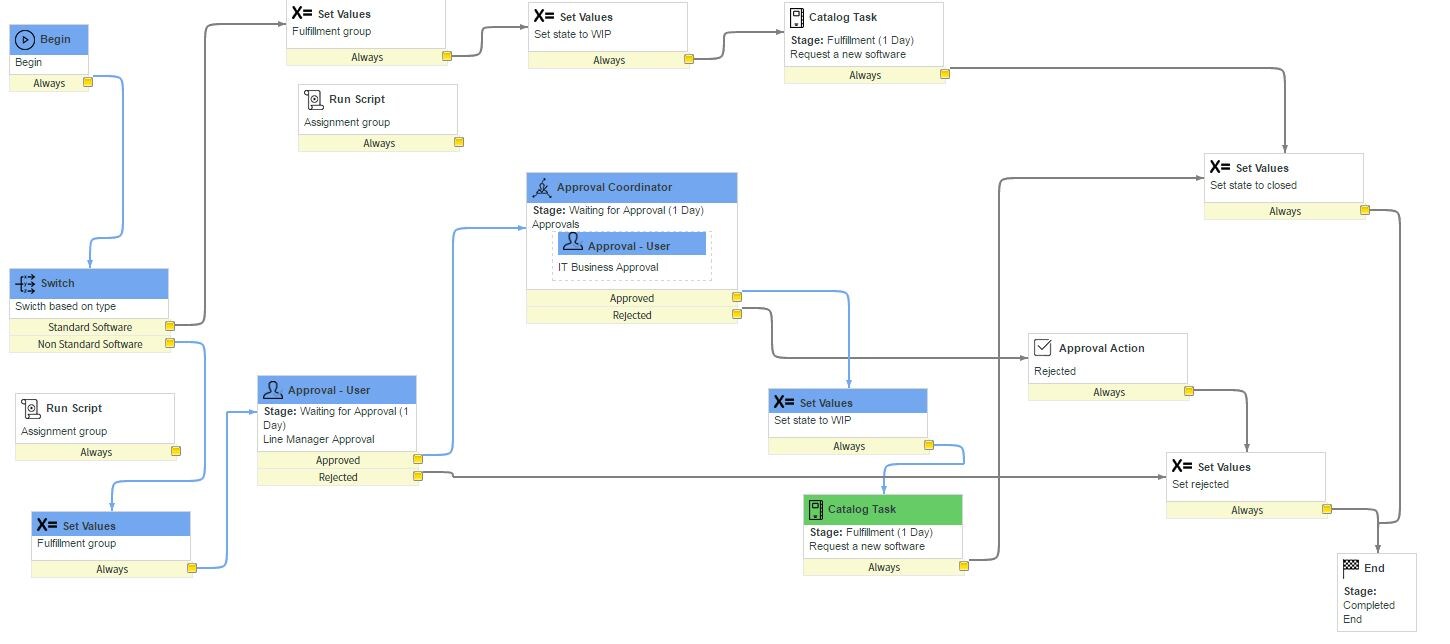Click the 'IT Business Approval' label
This screenshot has width=1450, height=644.
point(608,267)
